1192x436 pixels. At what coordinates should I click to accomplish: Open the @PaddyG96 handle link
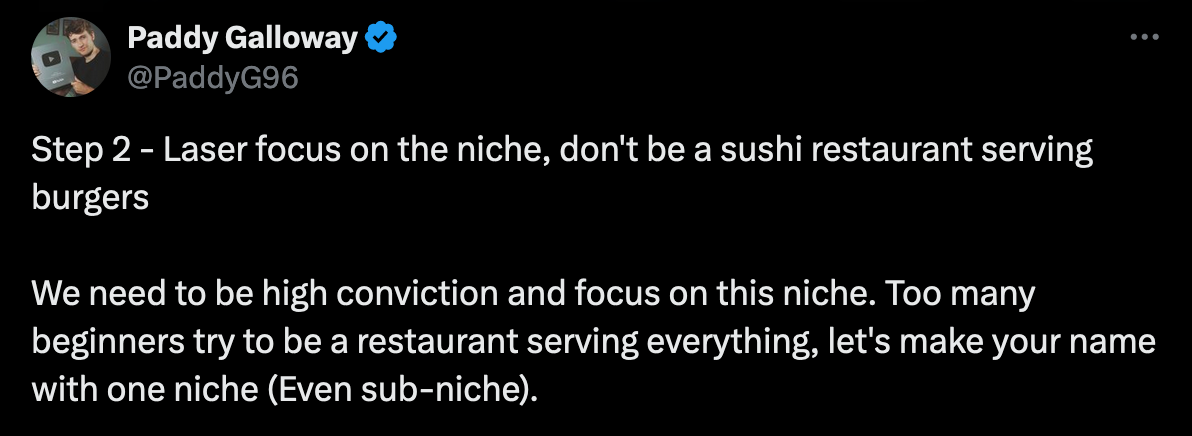(213, 77)
